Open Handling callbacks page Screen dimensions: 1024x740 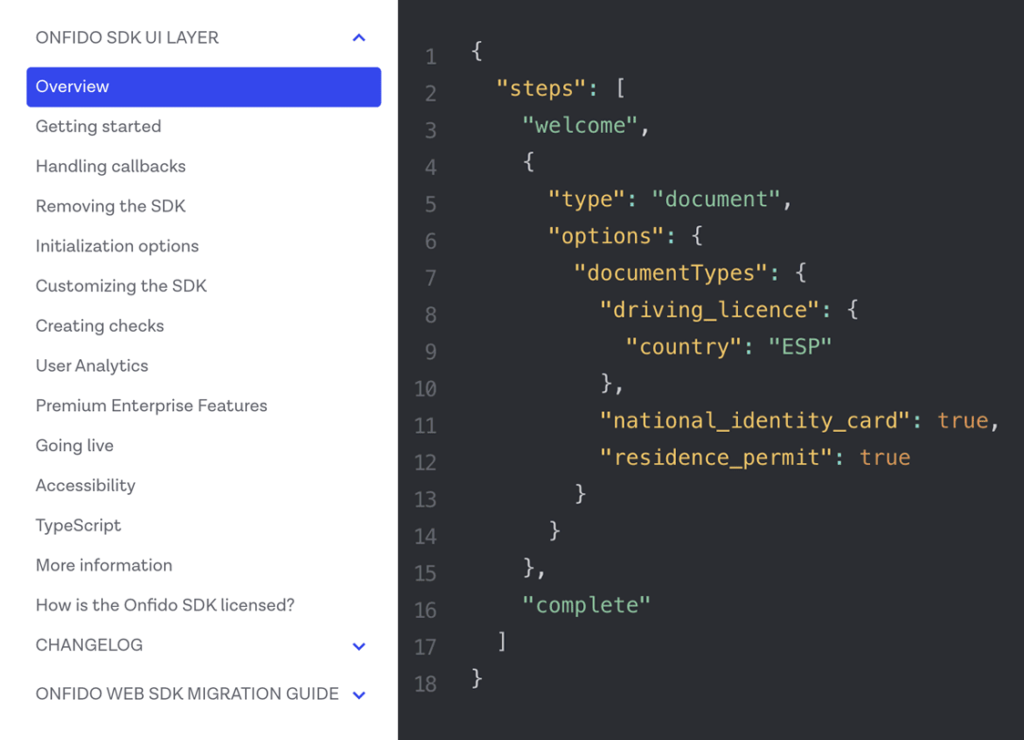pyautogui.click(x=110, y=166)
